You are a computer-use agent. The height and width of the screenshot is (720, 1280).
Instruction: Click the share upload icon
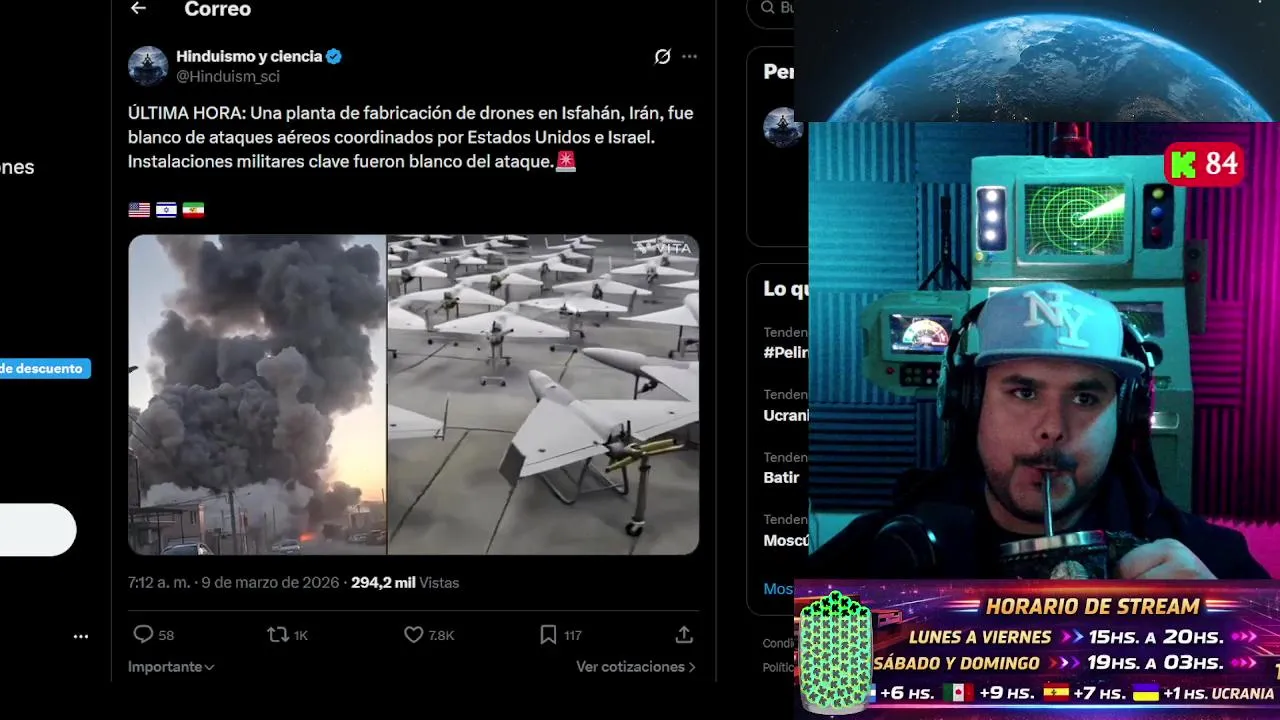pos(684,635)
